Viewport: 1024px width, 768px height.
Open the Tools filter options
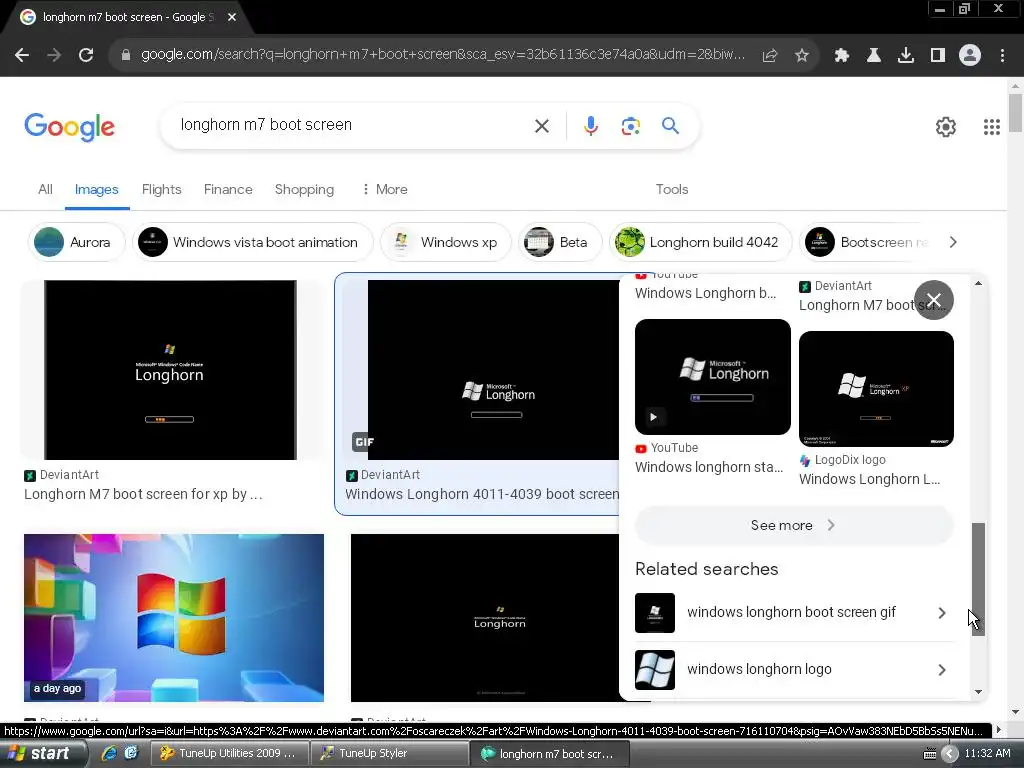[672, 189]
